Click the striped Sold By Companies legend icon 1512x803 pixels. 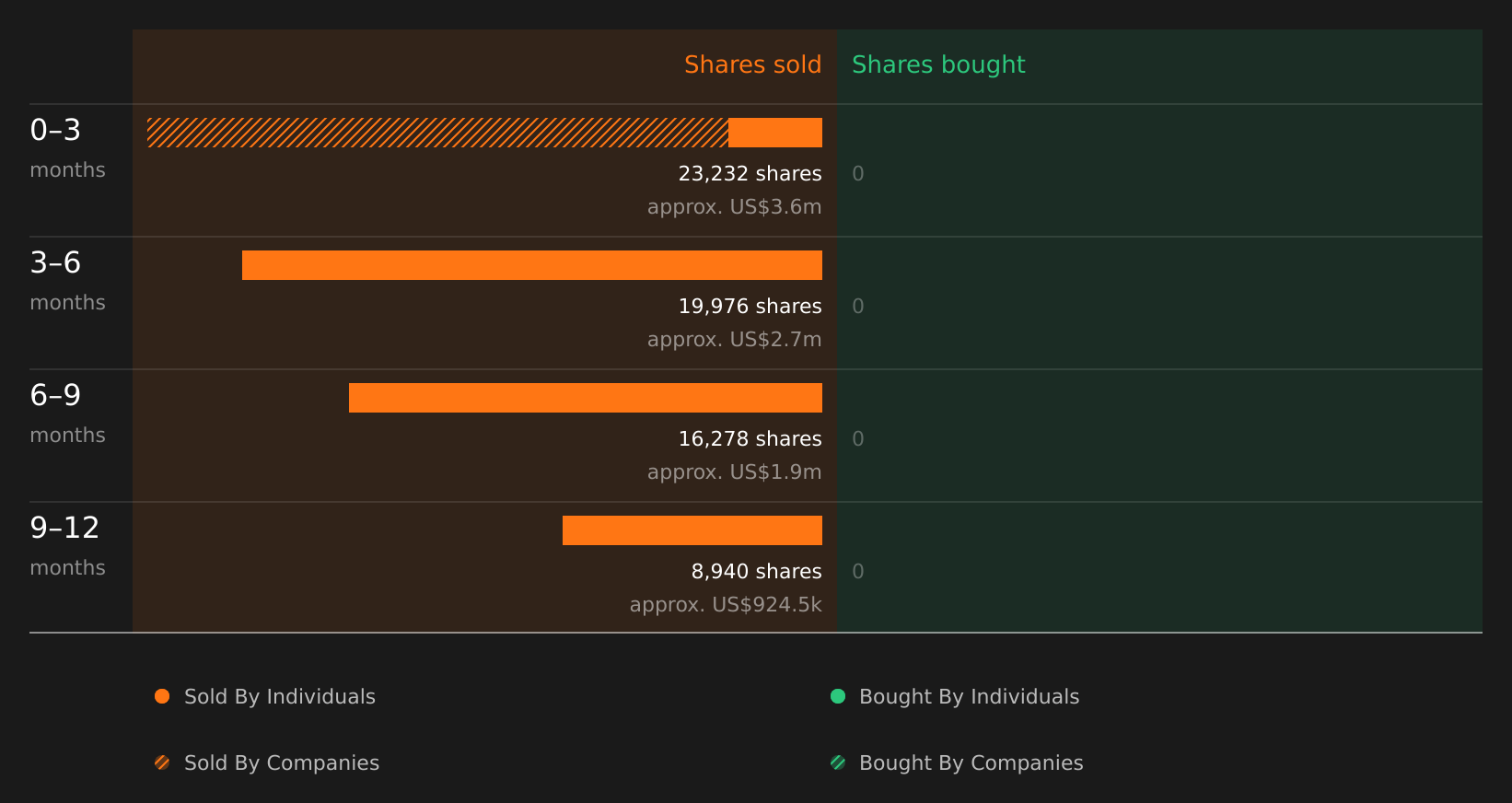(162, 762)
